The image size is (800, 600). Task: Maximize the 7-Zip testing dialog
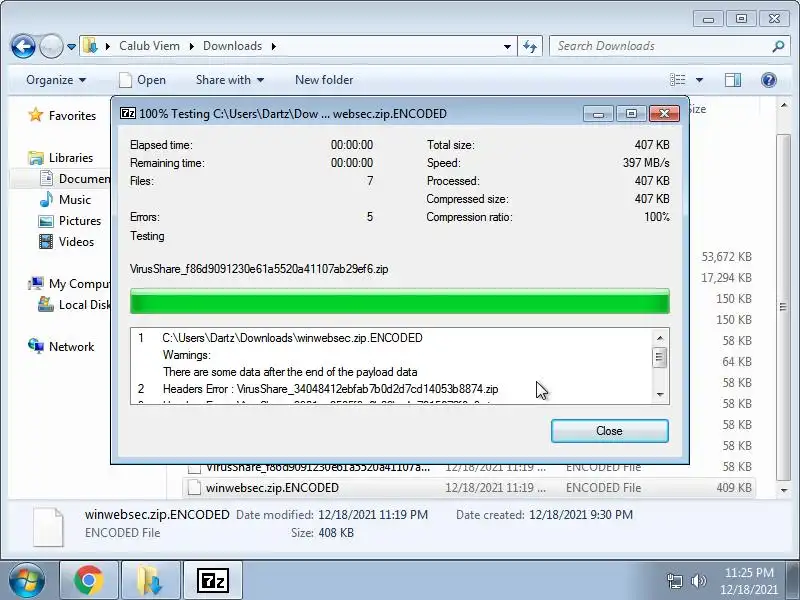point(631,114)
